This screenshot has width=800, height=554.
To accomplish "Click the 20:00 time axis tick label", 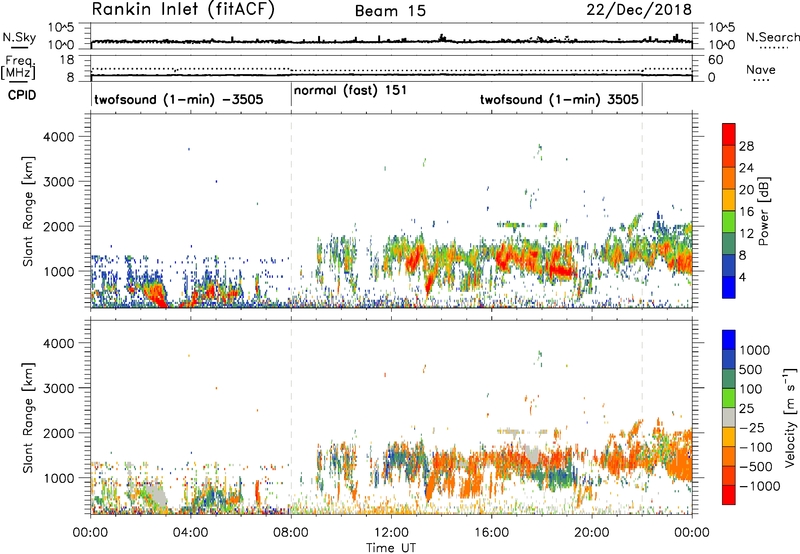I will pyautogui.click(x=592, y=533).
